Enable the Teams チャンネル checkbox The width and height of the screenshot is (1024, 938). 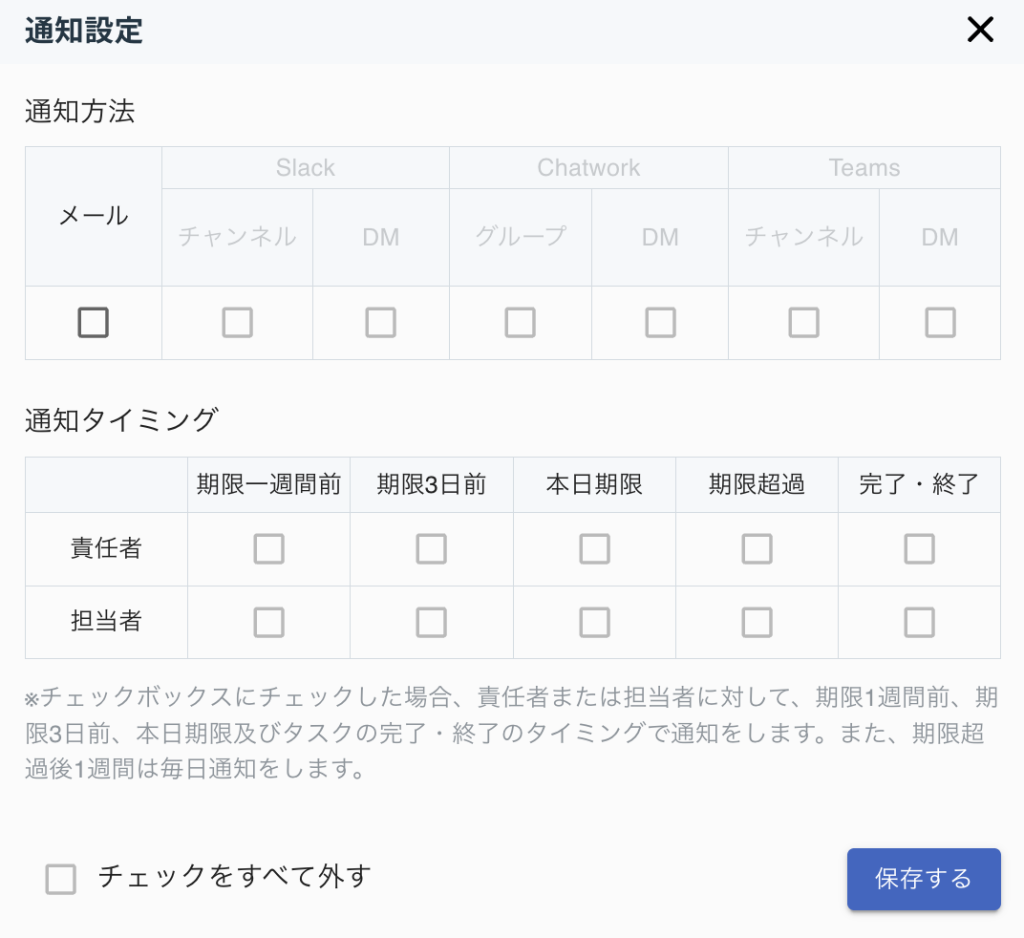click(804, 323)
